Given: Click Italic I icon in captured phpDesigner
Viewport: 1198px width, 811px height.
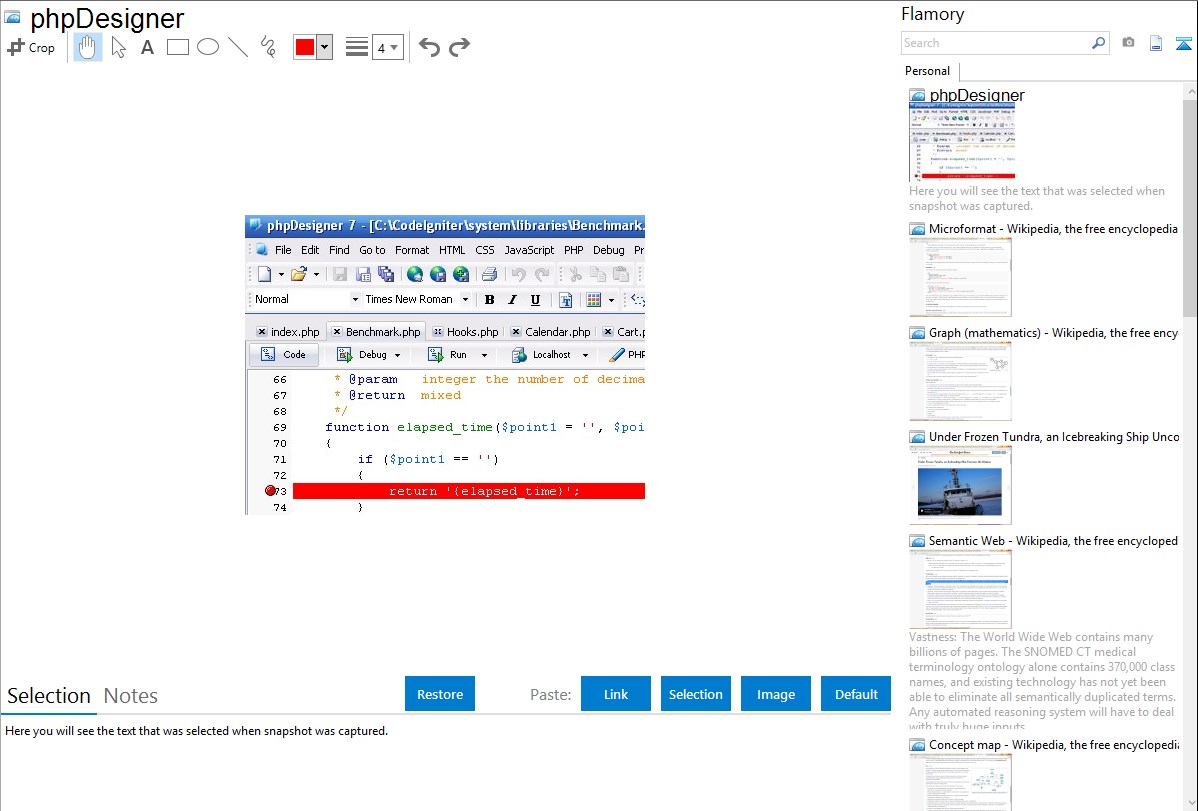Looking at the screenshot, I should [513, 300].
